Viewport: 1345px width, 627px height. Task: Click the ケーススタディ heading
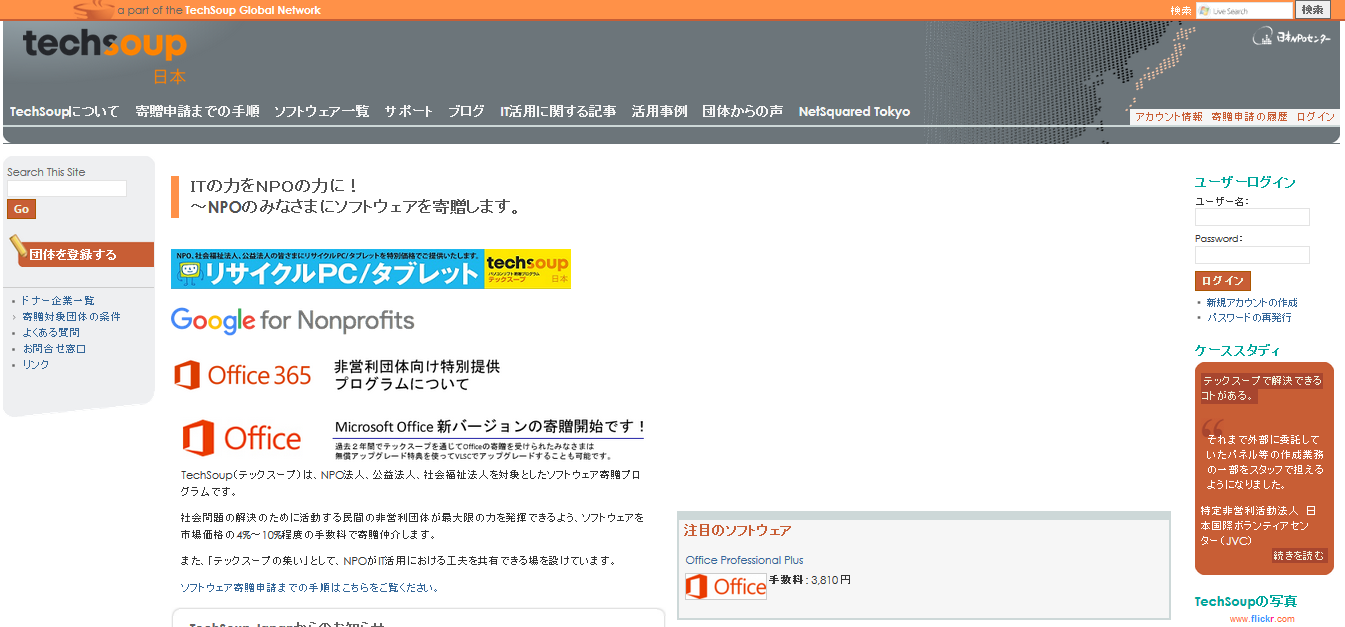coord(1237,350)
